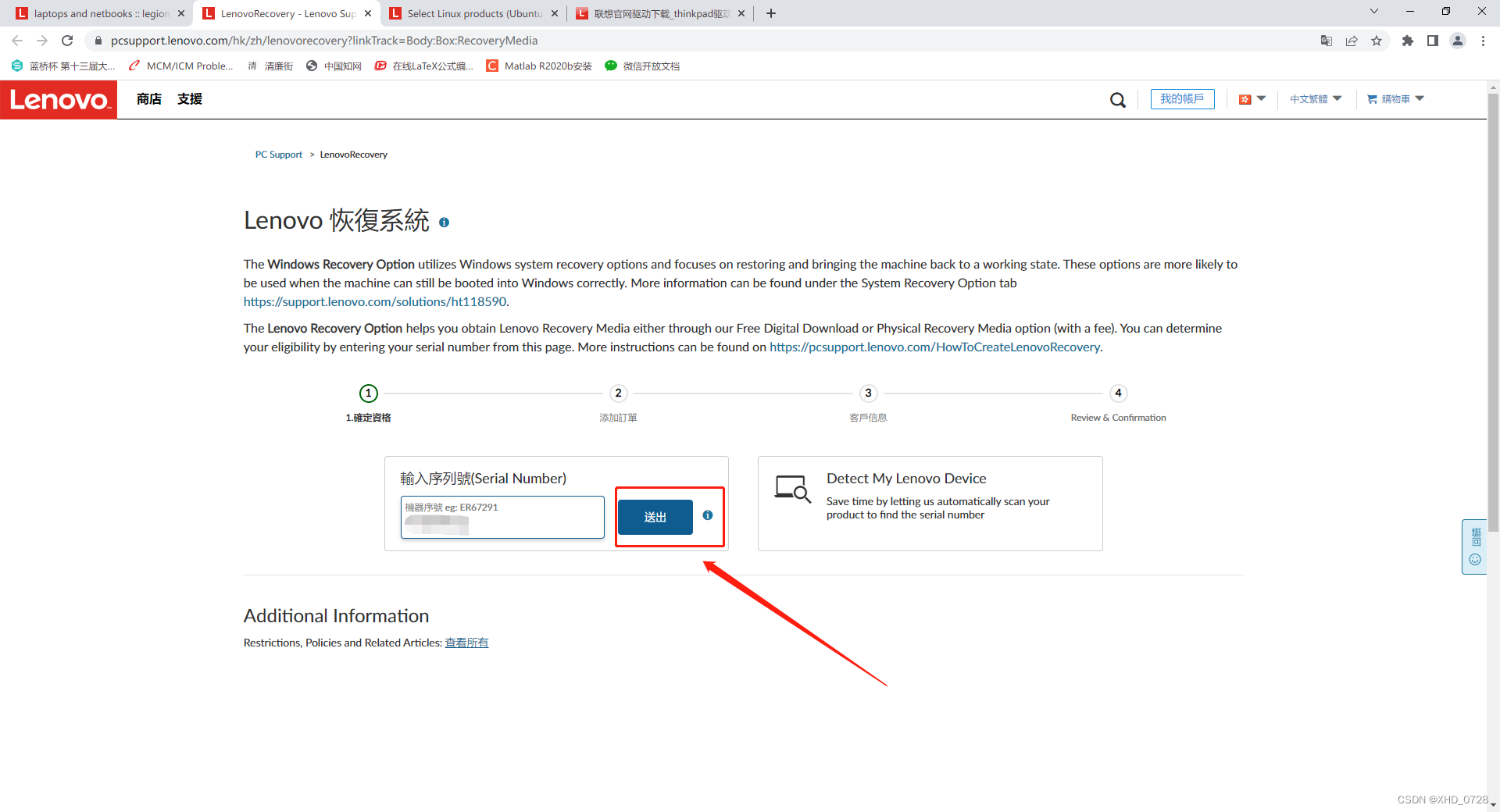Open the extensions puzzle icon
Screen dimensions: 1500x812
[1408, 41]
